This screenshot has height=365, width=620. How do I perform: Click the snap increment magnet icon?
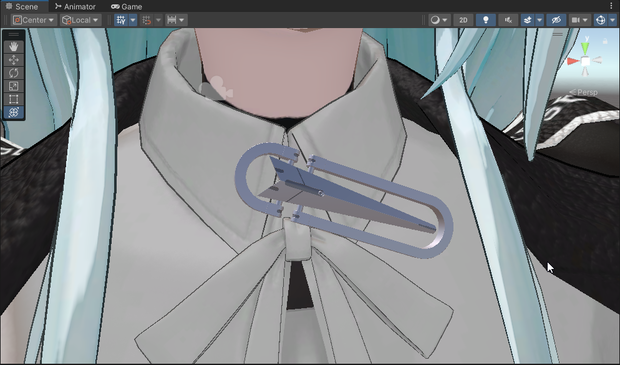point(147,20)
